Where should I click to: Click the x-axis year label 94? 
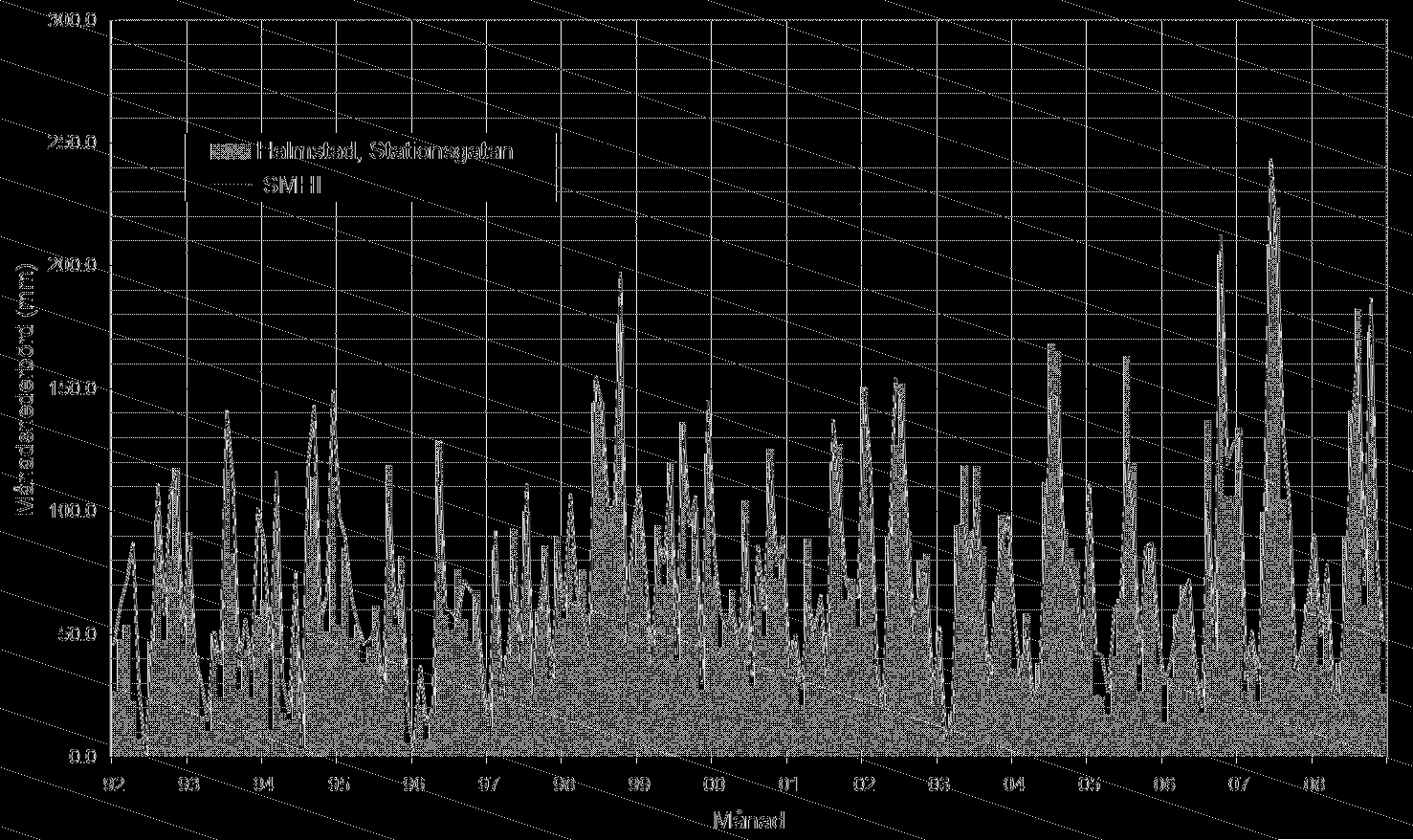[262, 785]
